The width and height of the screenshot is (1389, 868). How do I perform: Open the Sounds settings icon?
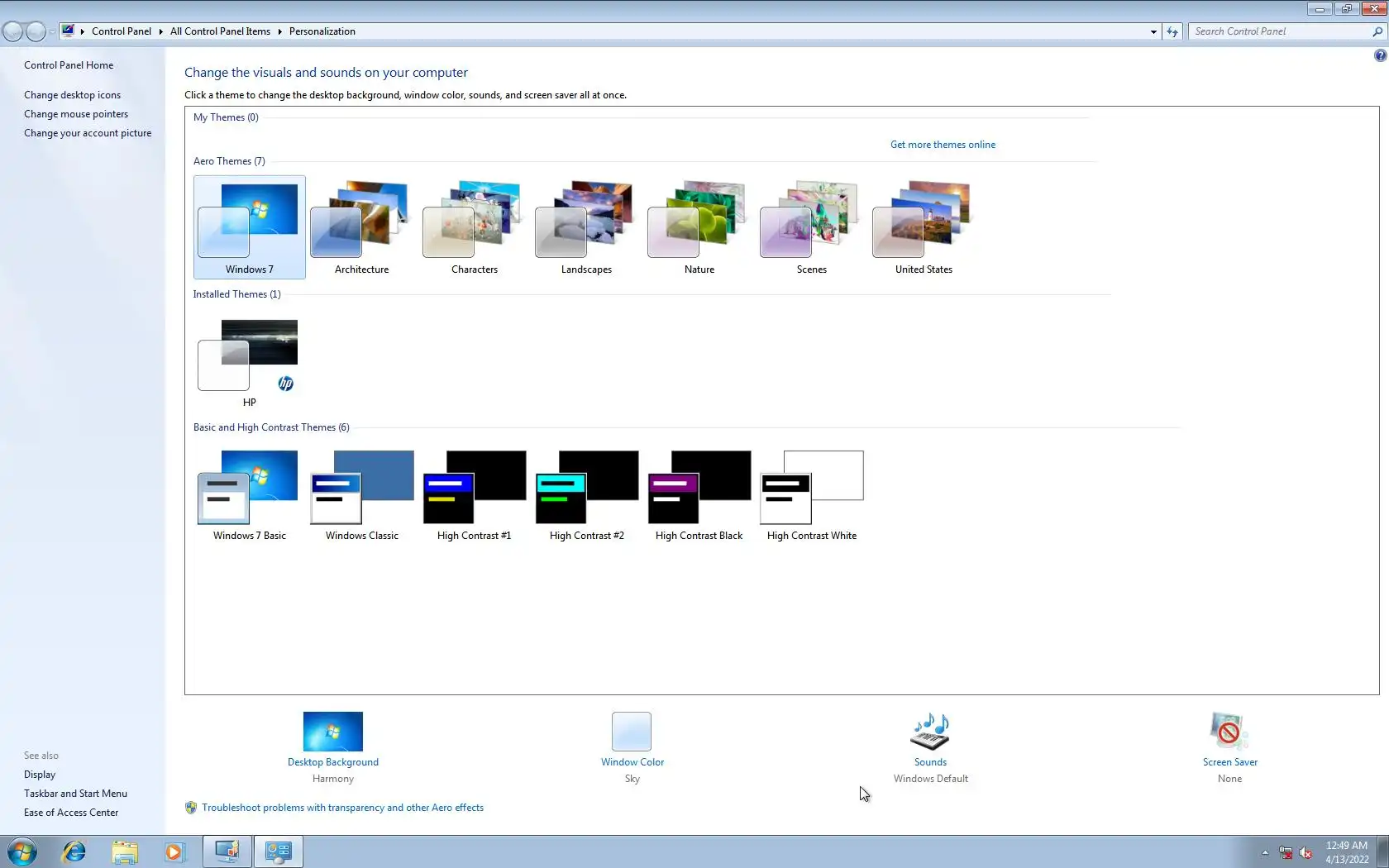tap(930, 732)
